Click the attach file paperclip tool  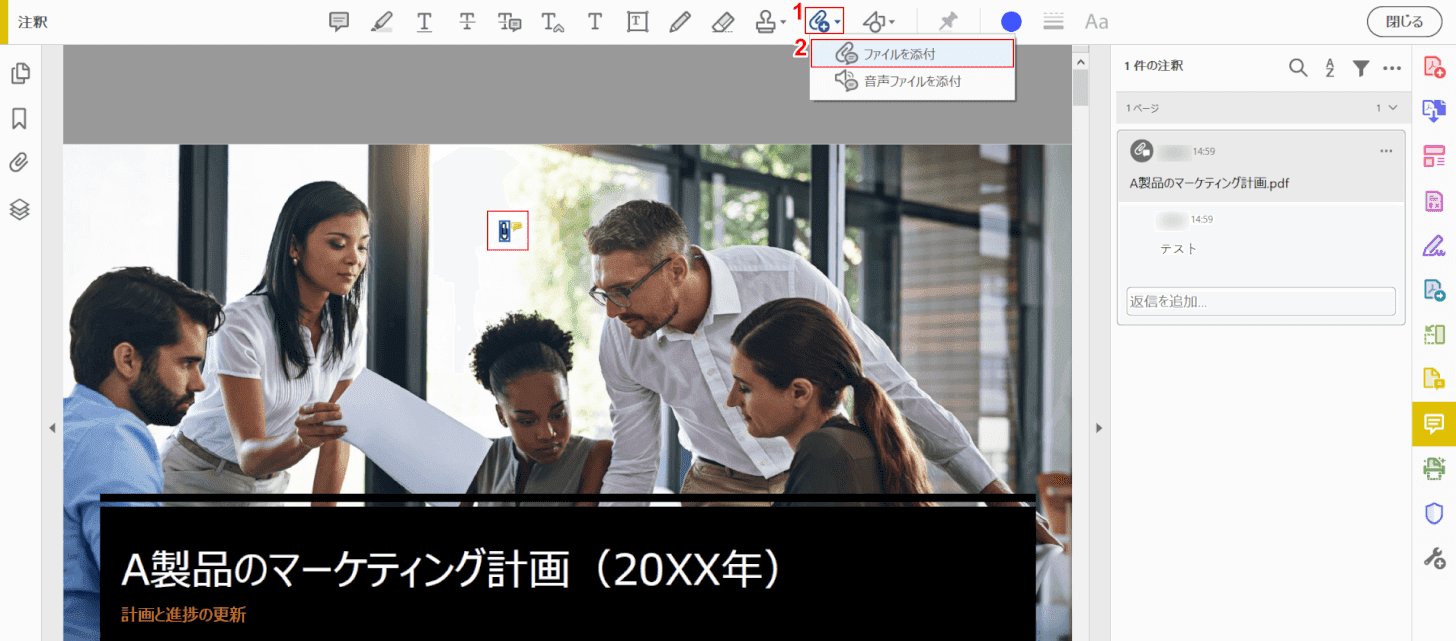coord(820,21)
